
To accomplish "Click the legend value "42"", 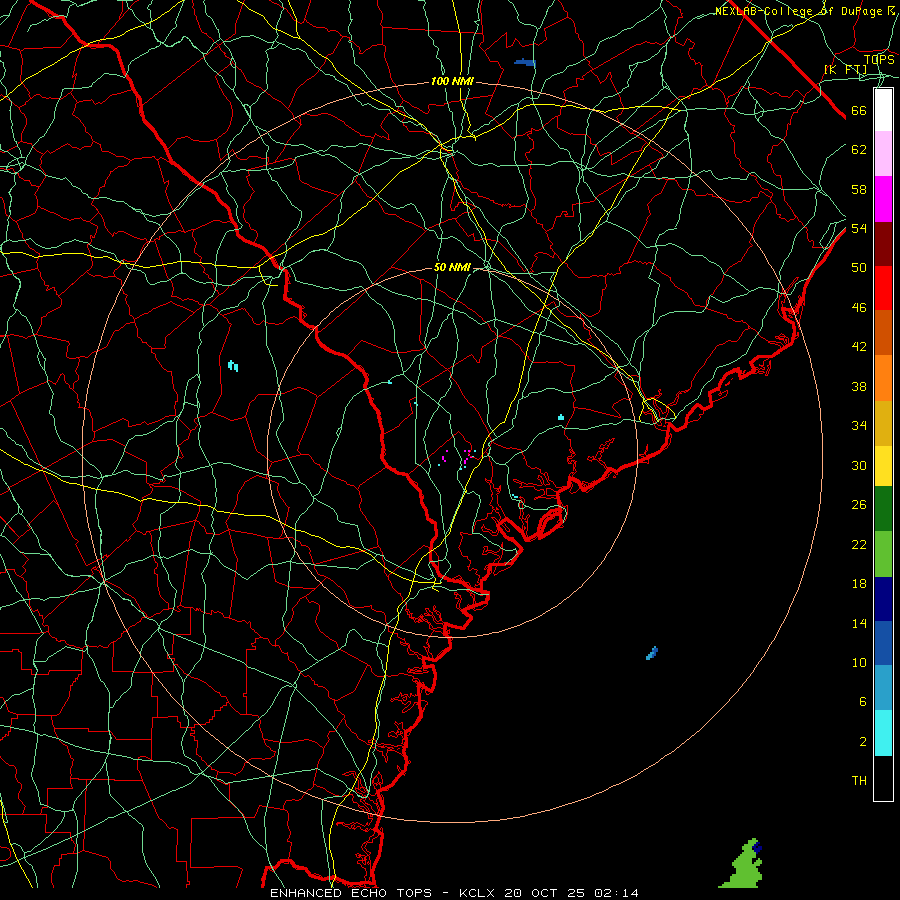I will click(859, 347).
